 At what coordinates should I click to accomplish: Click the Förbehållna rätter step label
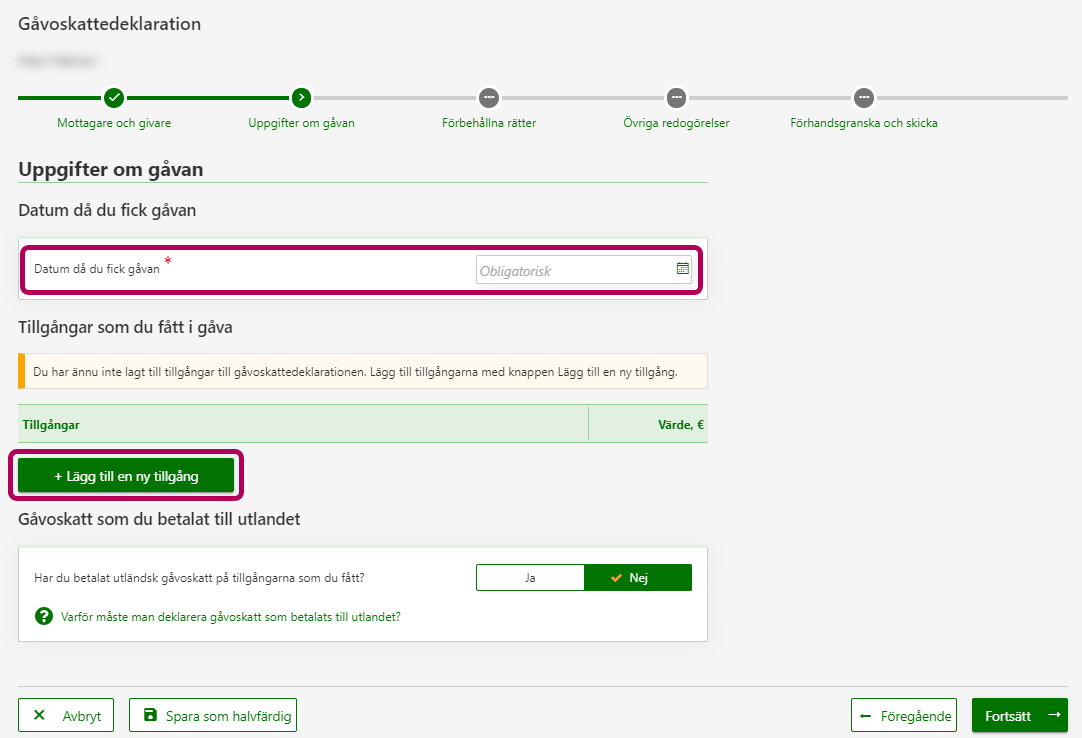coord(489,123)
